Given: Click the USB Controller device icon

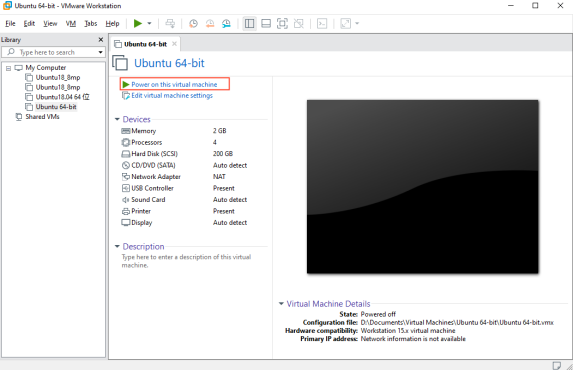Looking at the screenshot, I should (x=126, y=188).
